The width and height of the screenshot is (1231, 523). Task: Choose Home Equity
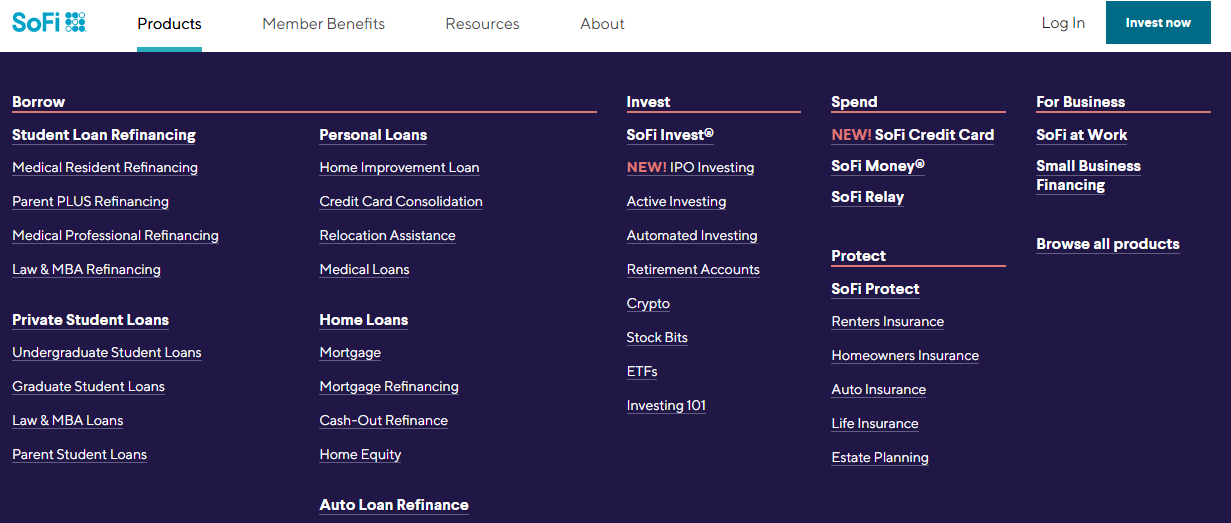tap(360, 455)
